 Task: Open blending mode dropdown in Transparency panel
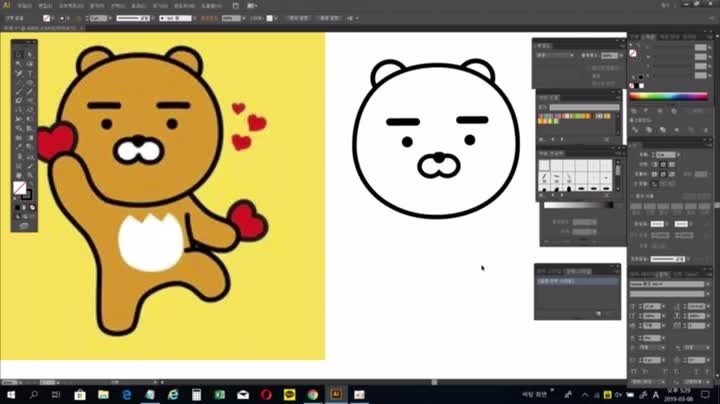coord(556,56)
